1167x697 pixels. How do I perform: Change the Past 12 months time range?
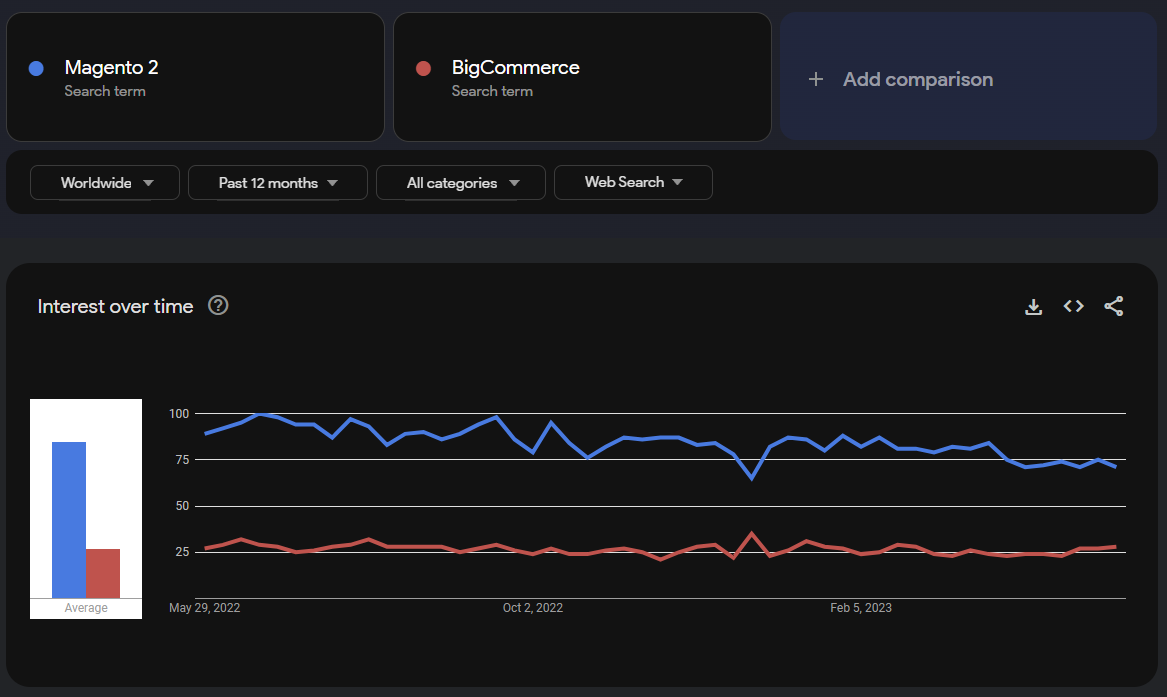pyautogui.click(x=278, y=182)
